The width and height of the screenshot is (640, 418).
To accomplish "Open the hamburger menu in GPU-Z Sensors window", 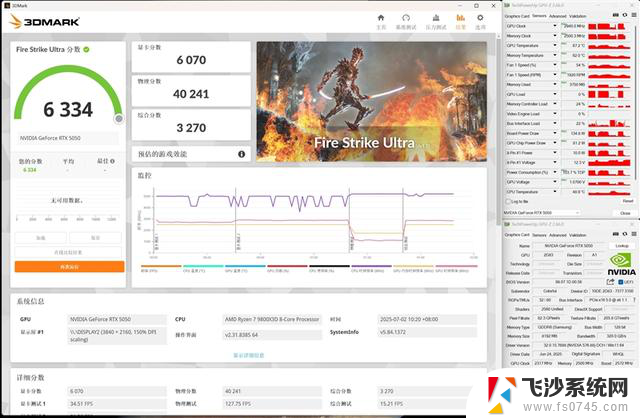I will [x=634, y=15].
